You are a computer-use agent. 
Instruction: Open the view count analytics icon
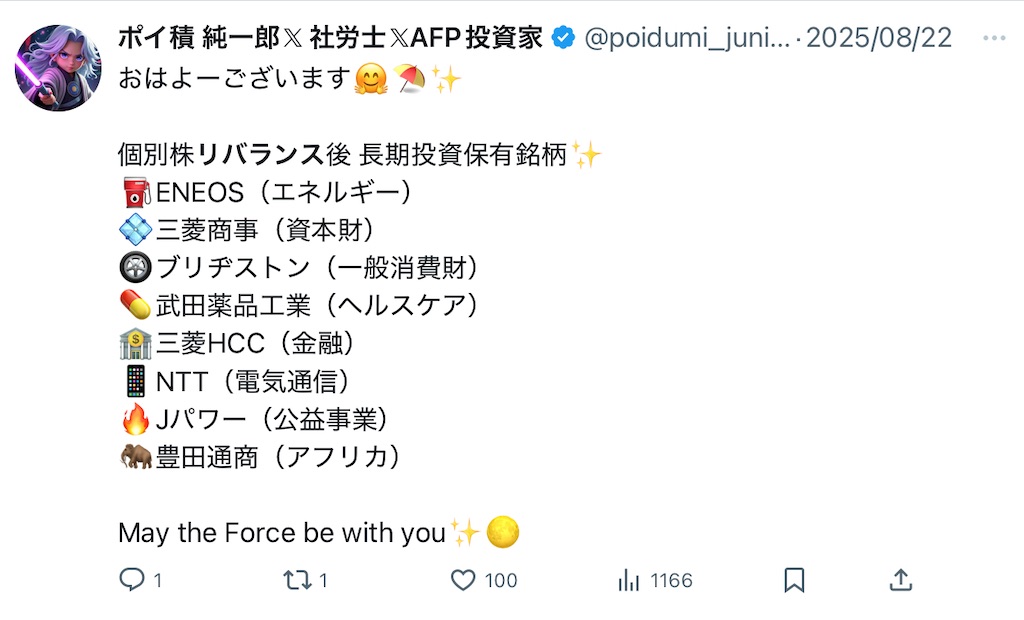click(x=629, y=580)
